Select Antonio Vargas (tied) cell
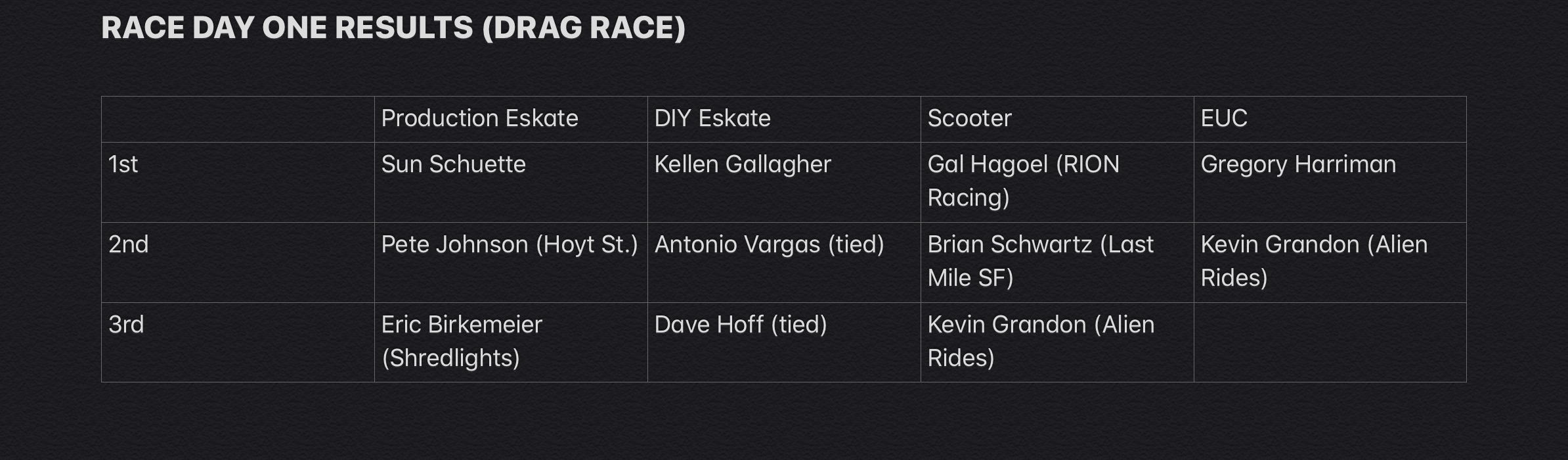Screen dimensions: 1568x460 click(x=784, y=262)
